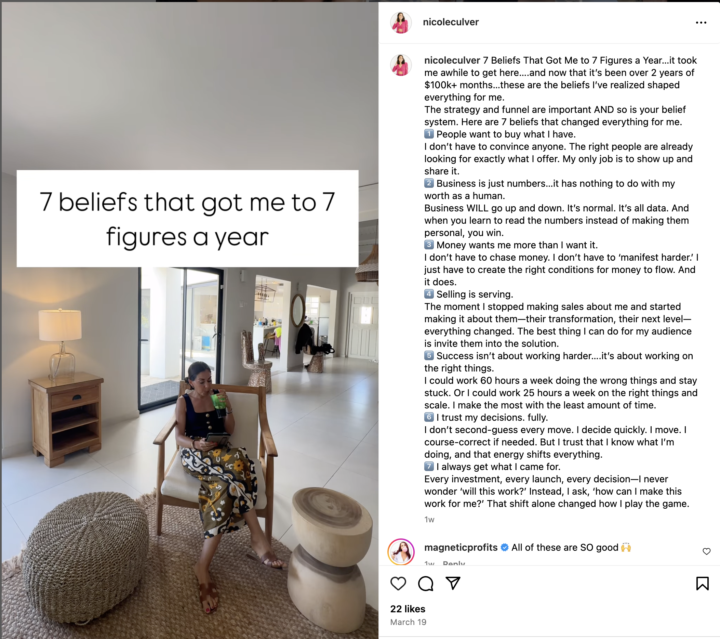Click the nicoleculver username in the header
The width and height of the screenshot is (720, 639).
[450, 22]
